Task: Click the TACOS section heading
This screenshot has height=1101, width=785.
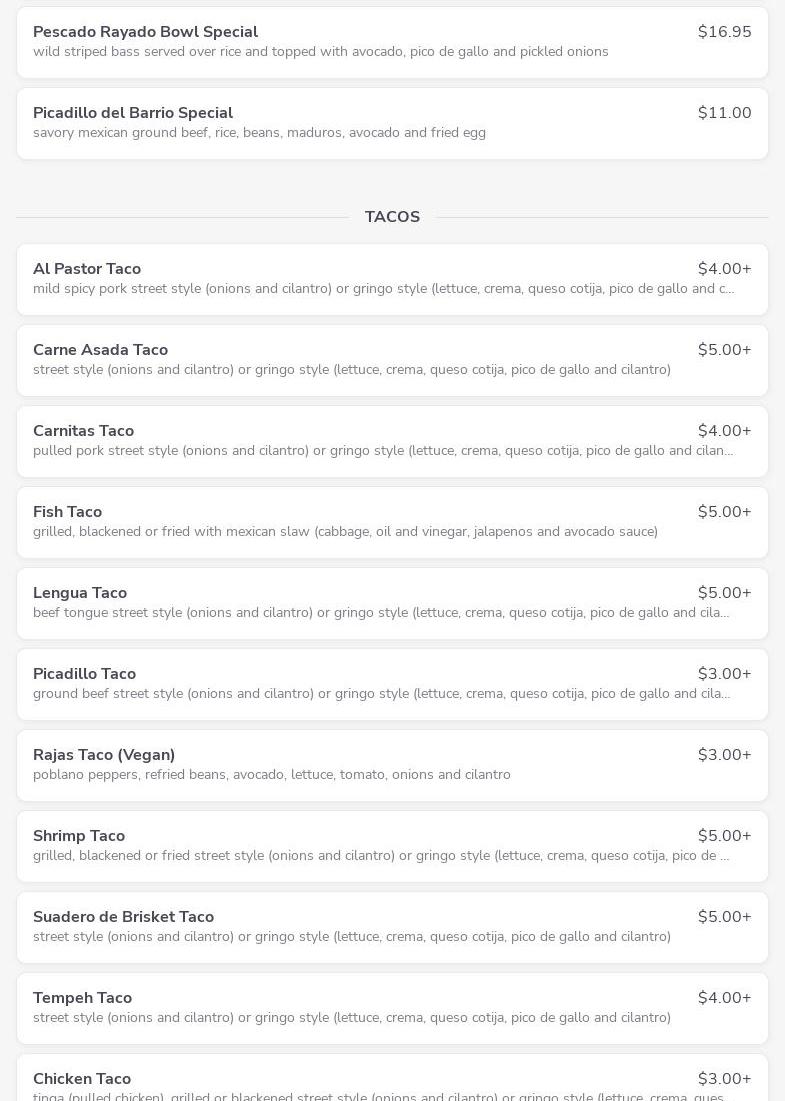Action: [392, 217]
